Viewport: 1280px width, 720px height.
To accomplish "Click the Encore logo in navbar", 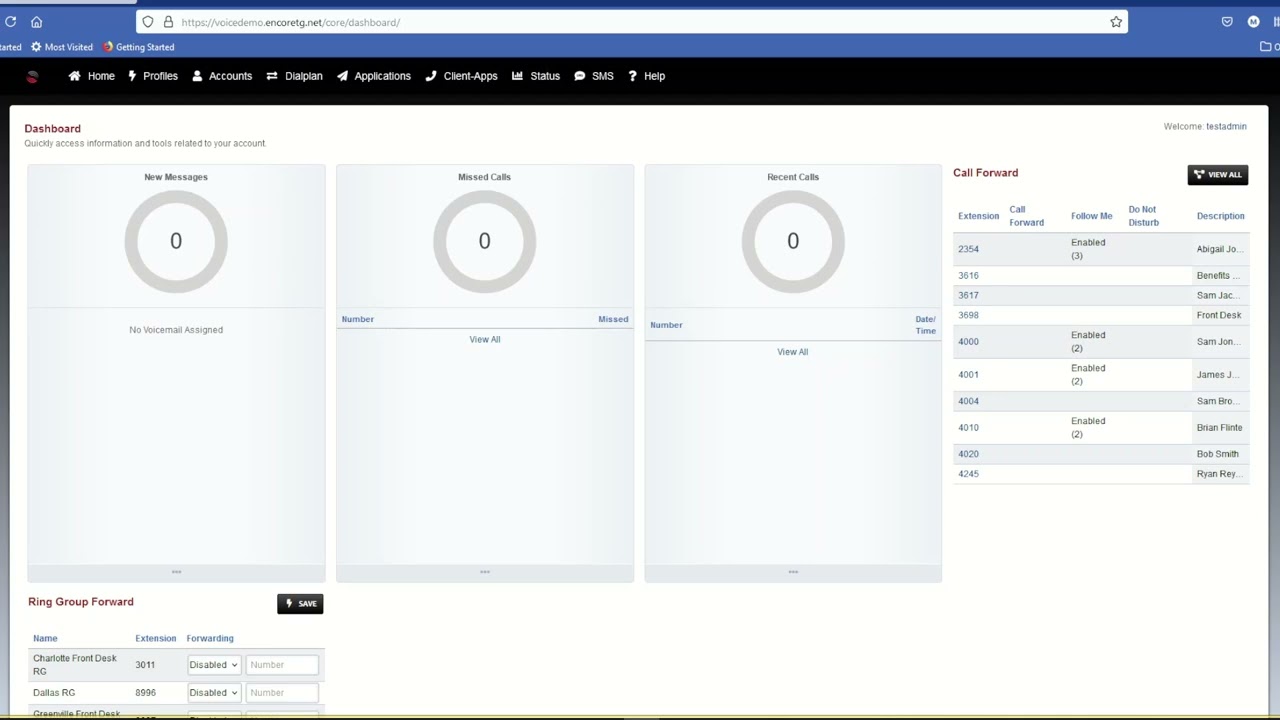I will click(32, 77).
